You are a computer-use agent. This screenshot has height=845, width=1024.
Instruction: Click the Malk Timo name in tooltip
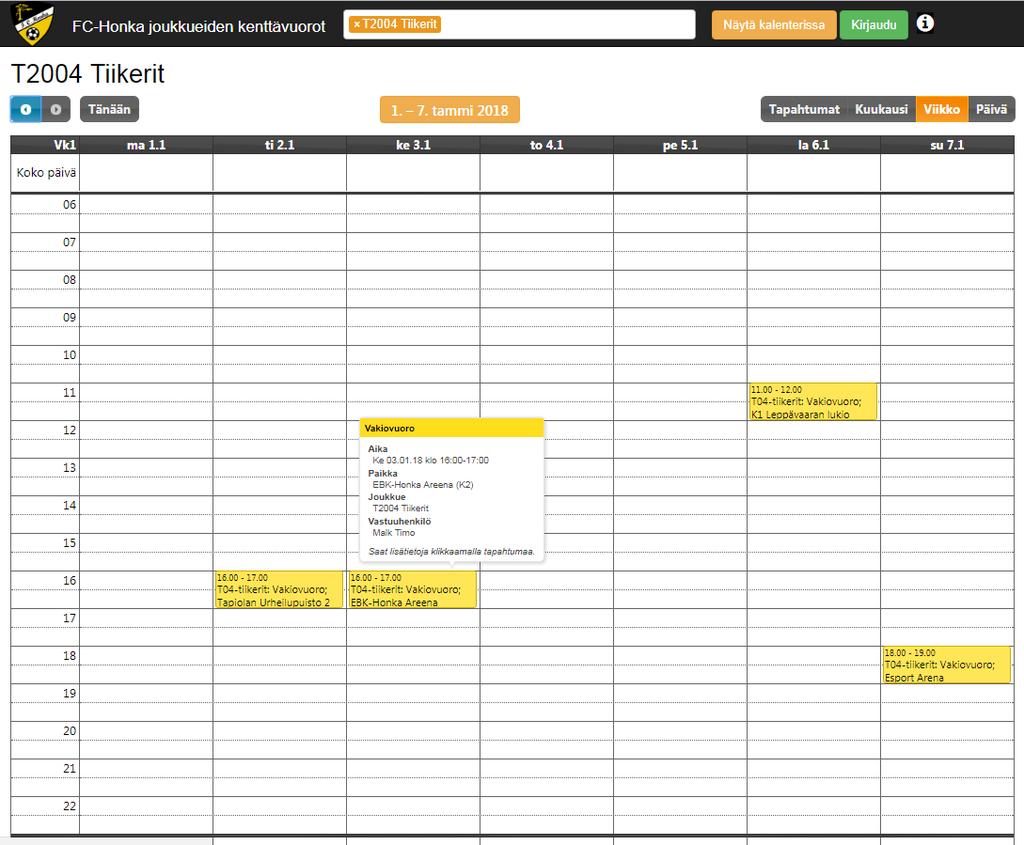click(393, 533)
